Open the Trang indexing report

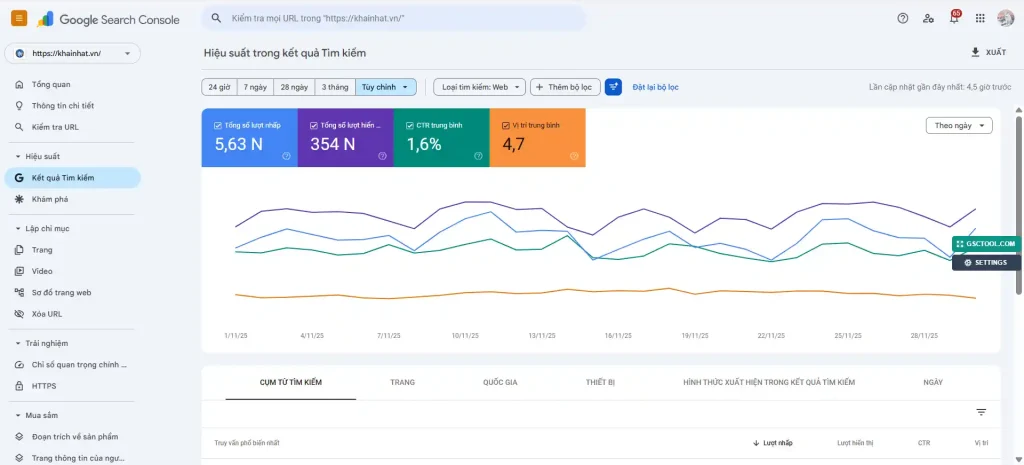click(72, 249)
